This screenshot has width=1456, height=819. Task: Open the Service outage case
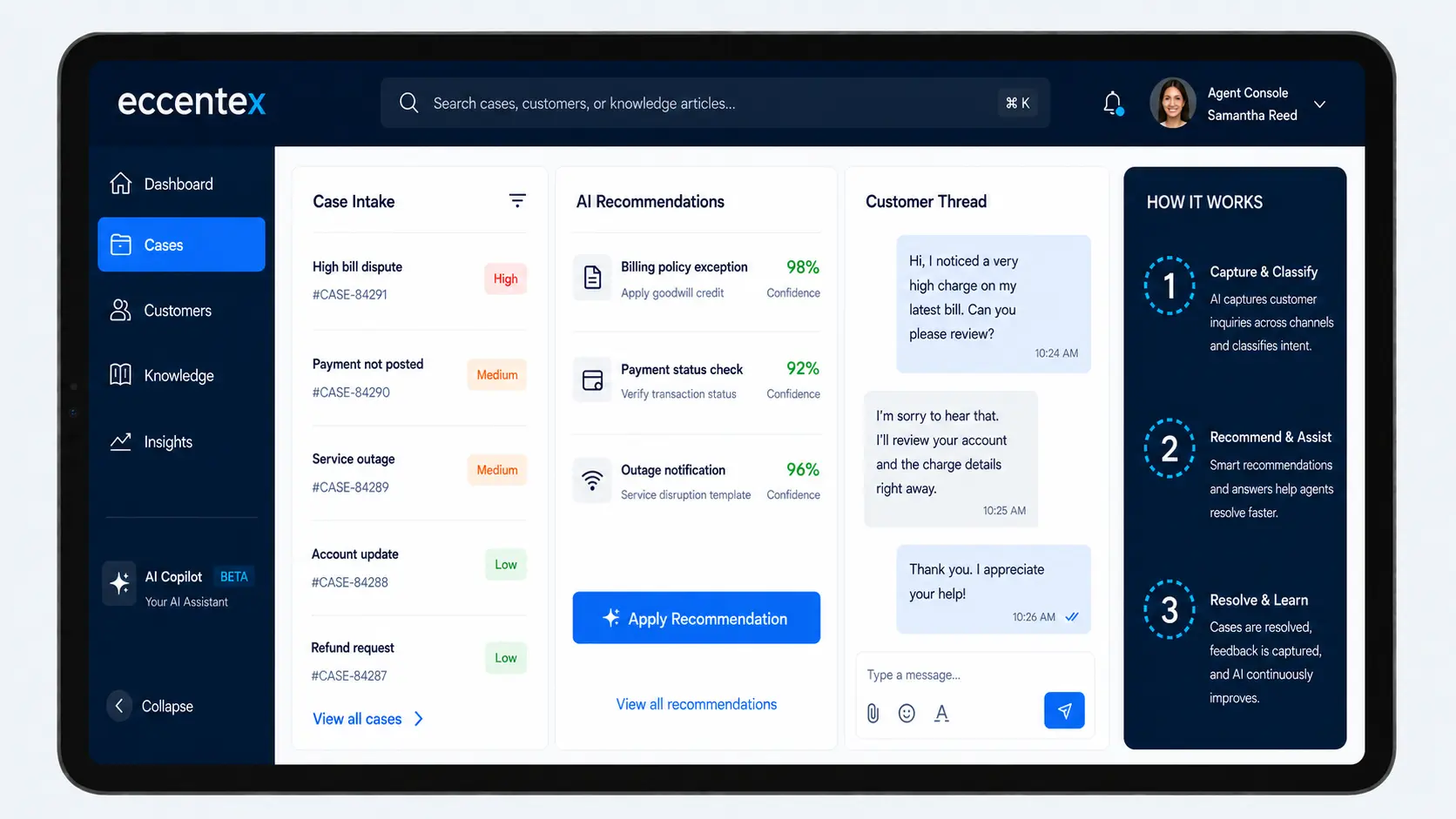419,473
